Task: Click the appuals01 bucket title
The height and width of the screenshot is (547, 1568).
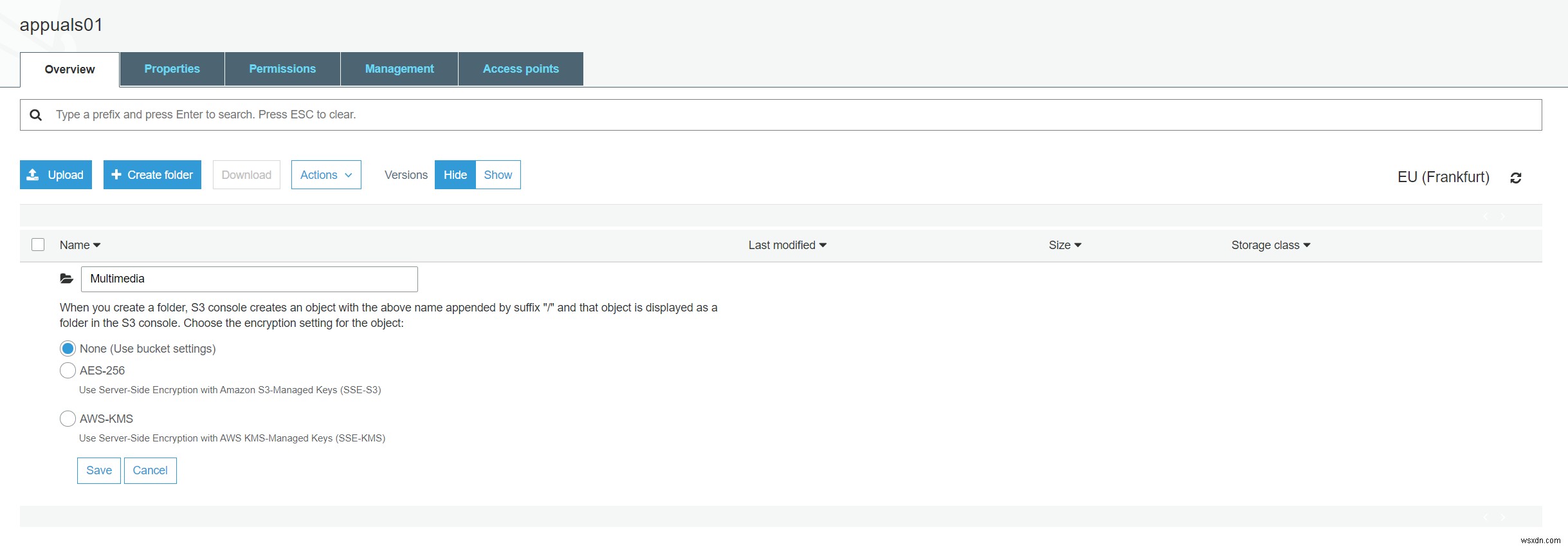Action: pyautogui.click(x=61, y=24)
